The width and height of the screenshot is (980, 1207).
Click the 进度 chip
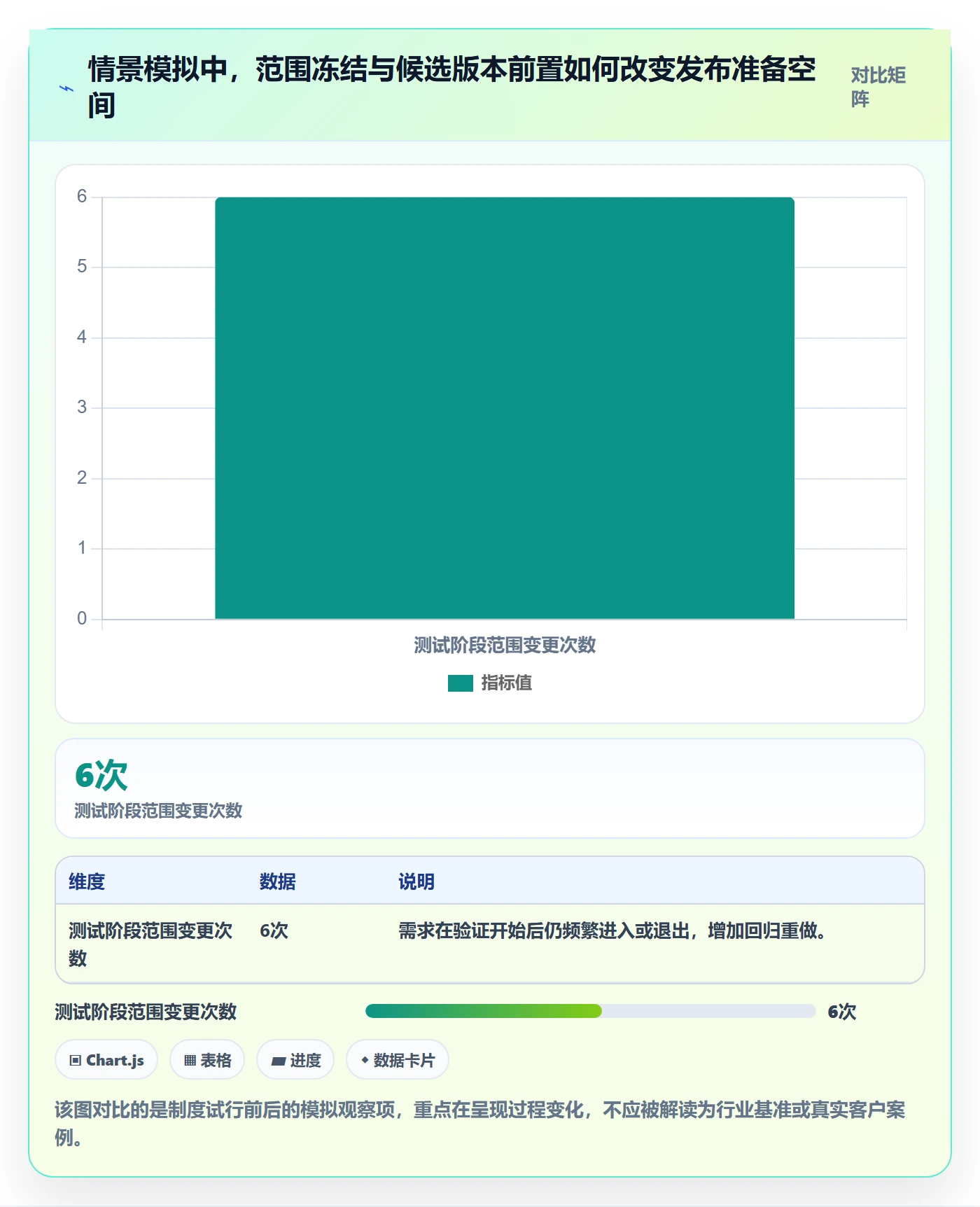coord(295,1060)
